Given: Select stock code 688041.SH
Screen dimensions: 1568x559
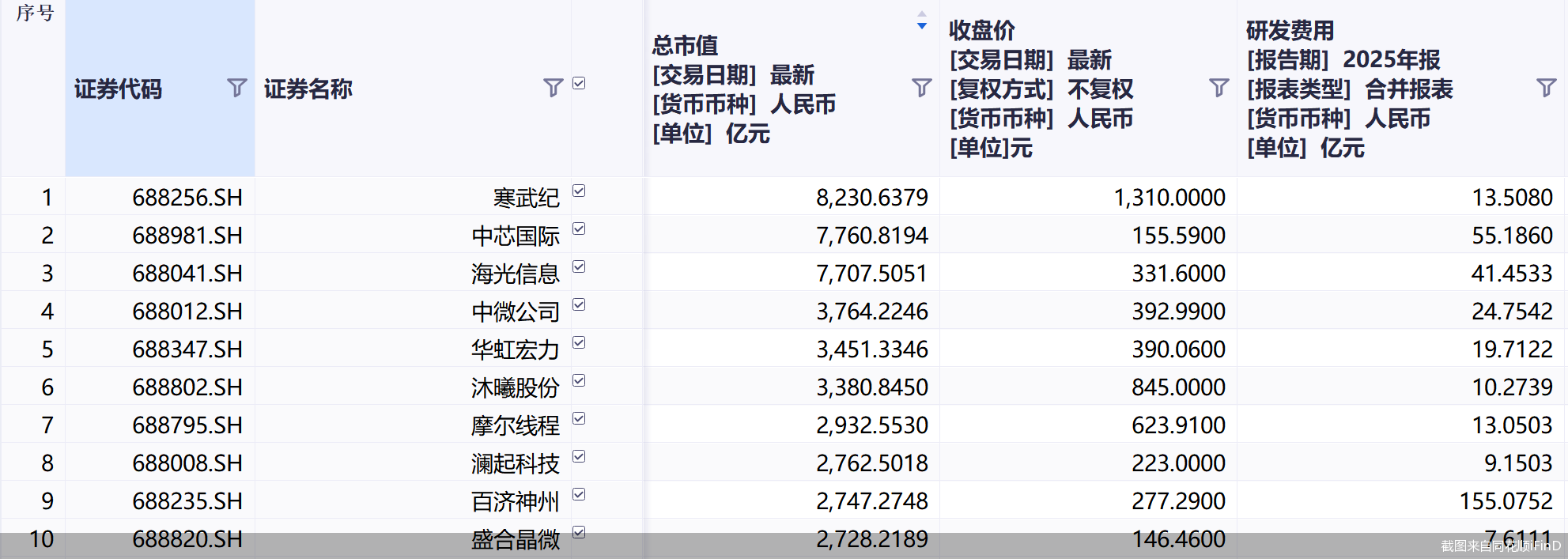Looking at the screenshot, I should coord(187,274).
